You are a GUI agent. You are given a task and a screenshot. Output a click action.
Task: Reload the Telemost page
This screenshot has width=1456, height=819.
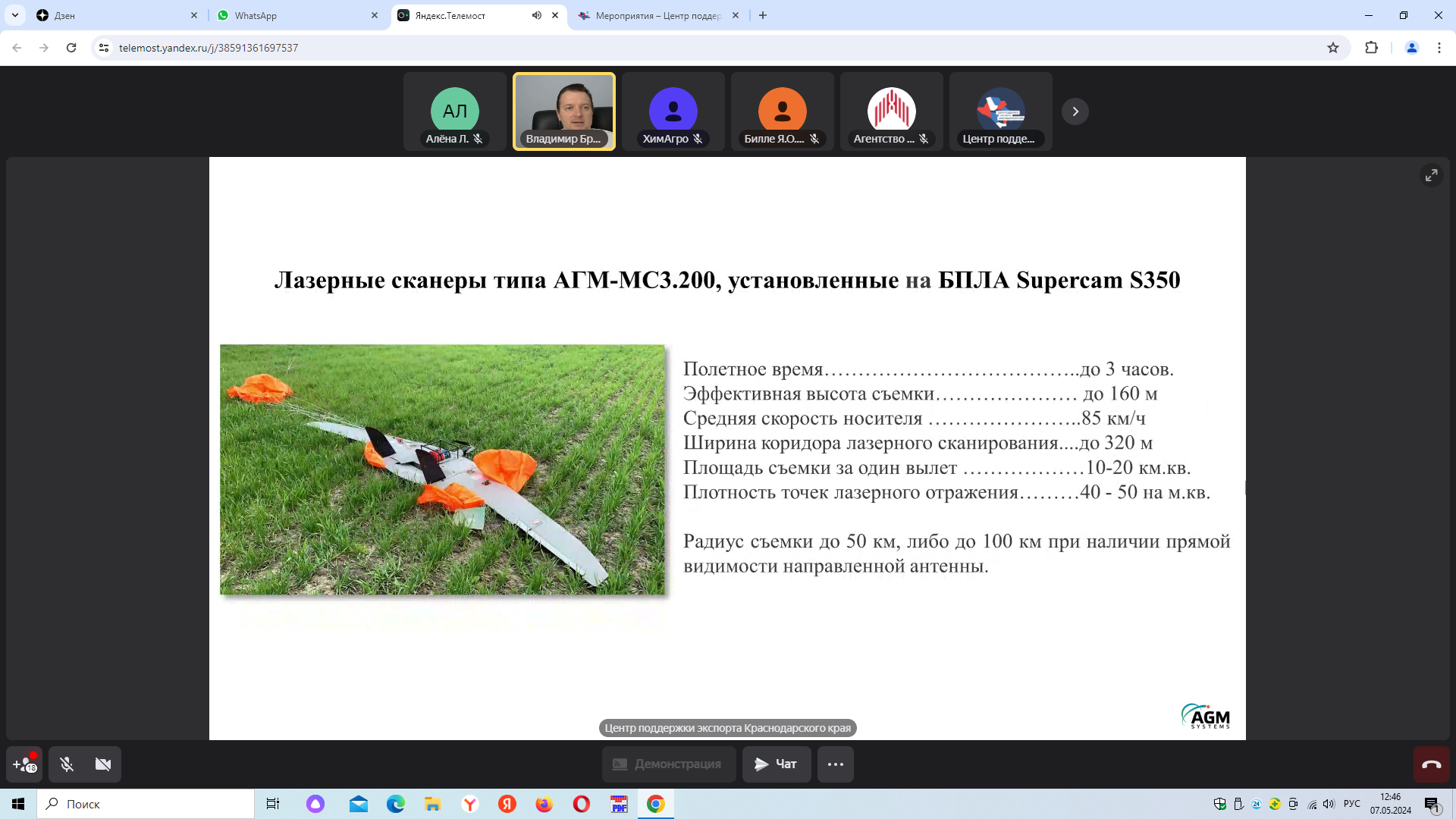coord(71,48)
